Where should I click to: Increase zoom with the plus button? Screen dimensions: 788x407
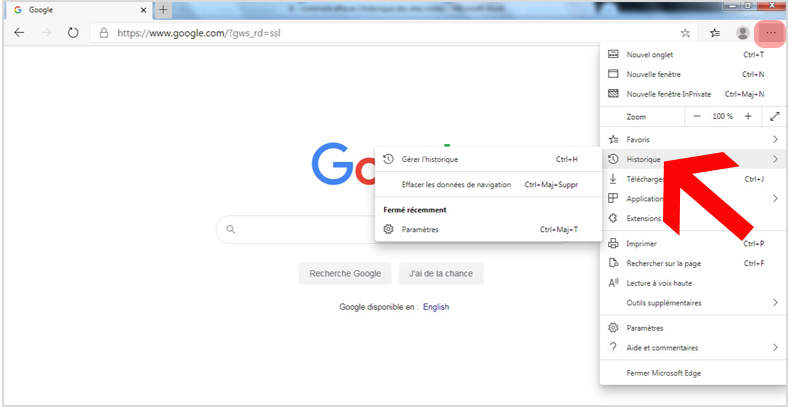(748, 116)
